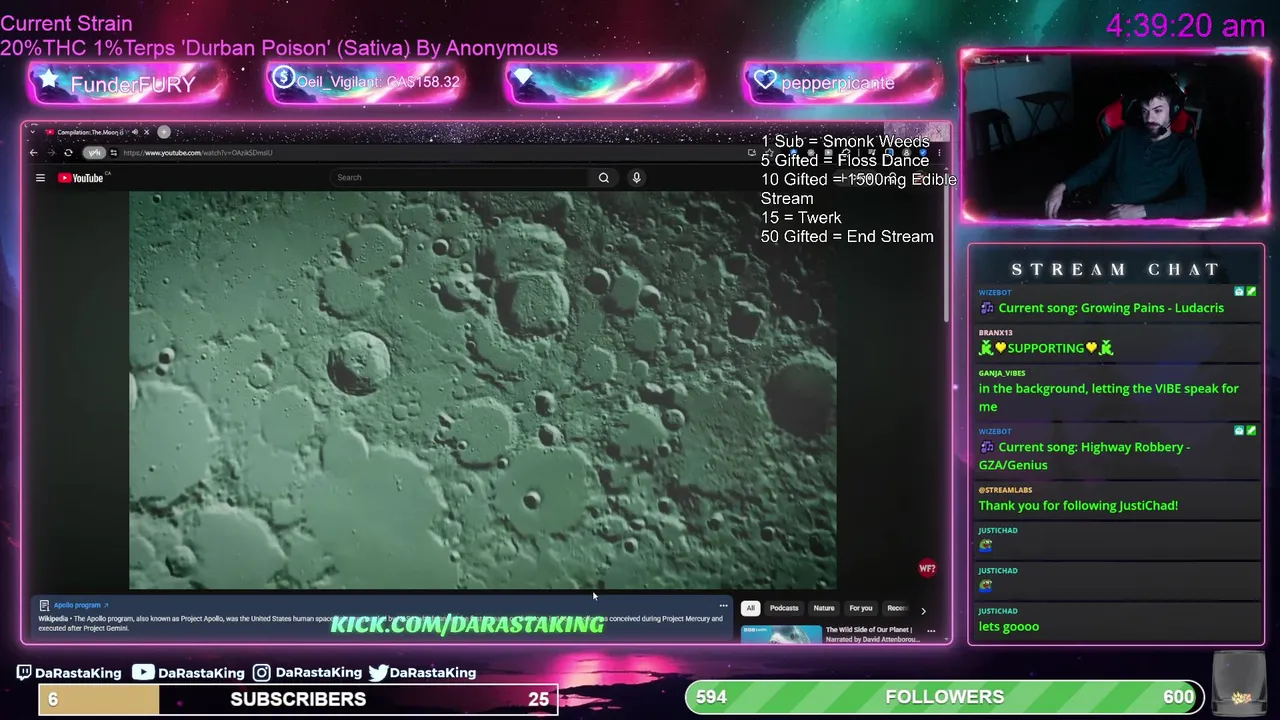The width and height of the screenshot is (1280, 720).
Task: Go forward with the browser forward arrow
Action: pos(50,153)
